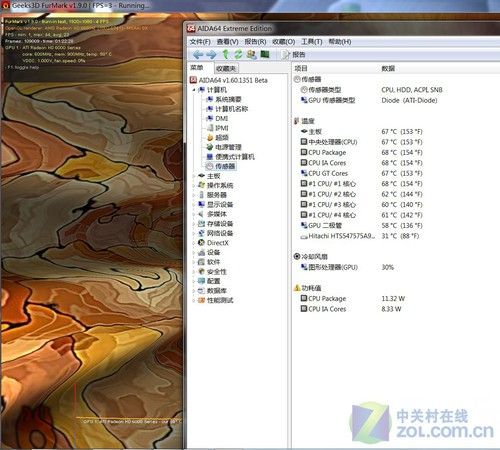Collapse the 计算机 tree node
The image size is (500, 450).
(x=194, y=90)
